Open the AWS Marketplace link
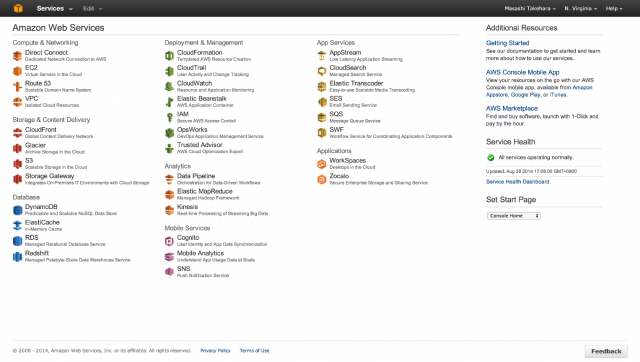 [x=512, y=109]
